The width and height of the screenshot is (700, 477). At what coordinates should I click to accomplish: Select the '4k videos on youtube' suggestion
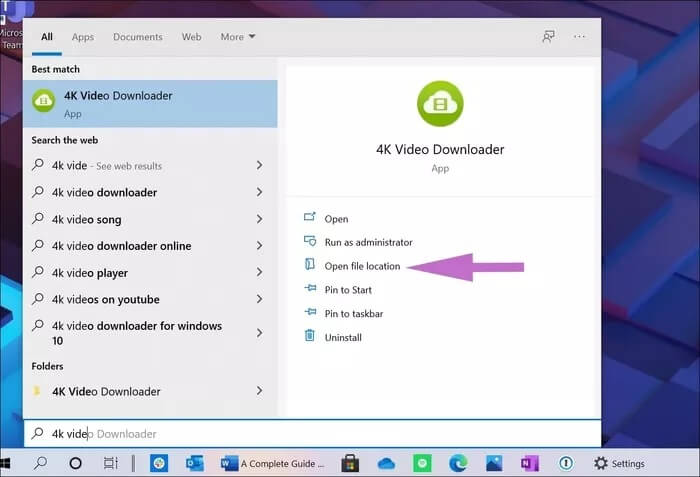[150, 299]
